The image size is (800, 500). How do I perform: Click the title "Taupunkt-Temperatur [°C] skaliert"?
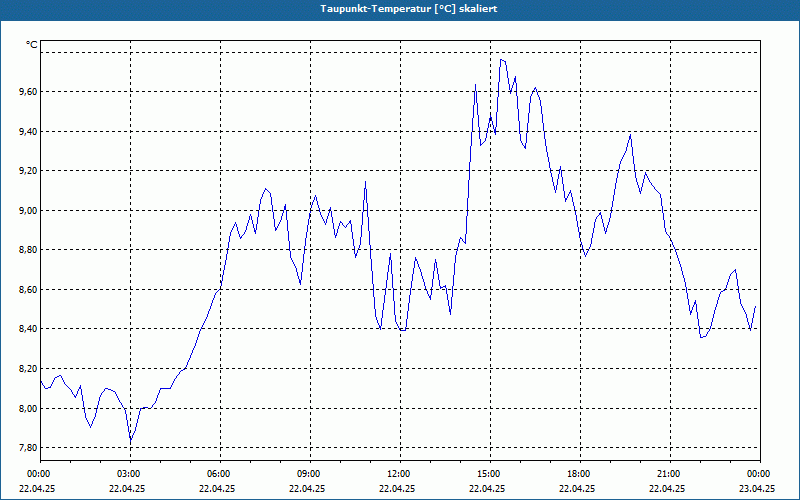[409, 9]
